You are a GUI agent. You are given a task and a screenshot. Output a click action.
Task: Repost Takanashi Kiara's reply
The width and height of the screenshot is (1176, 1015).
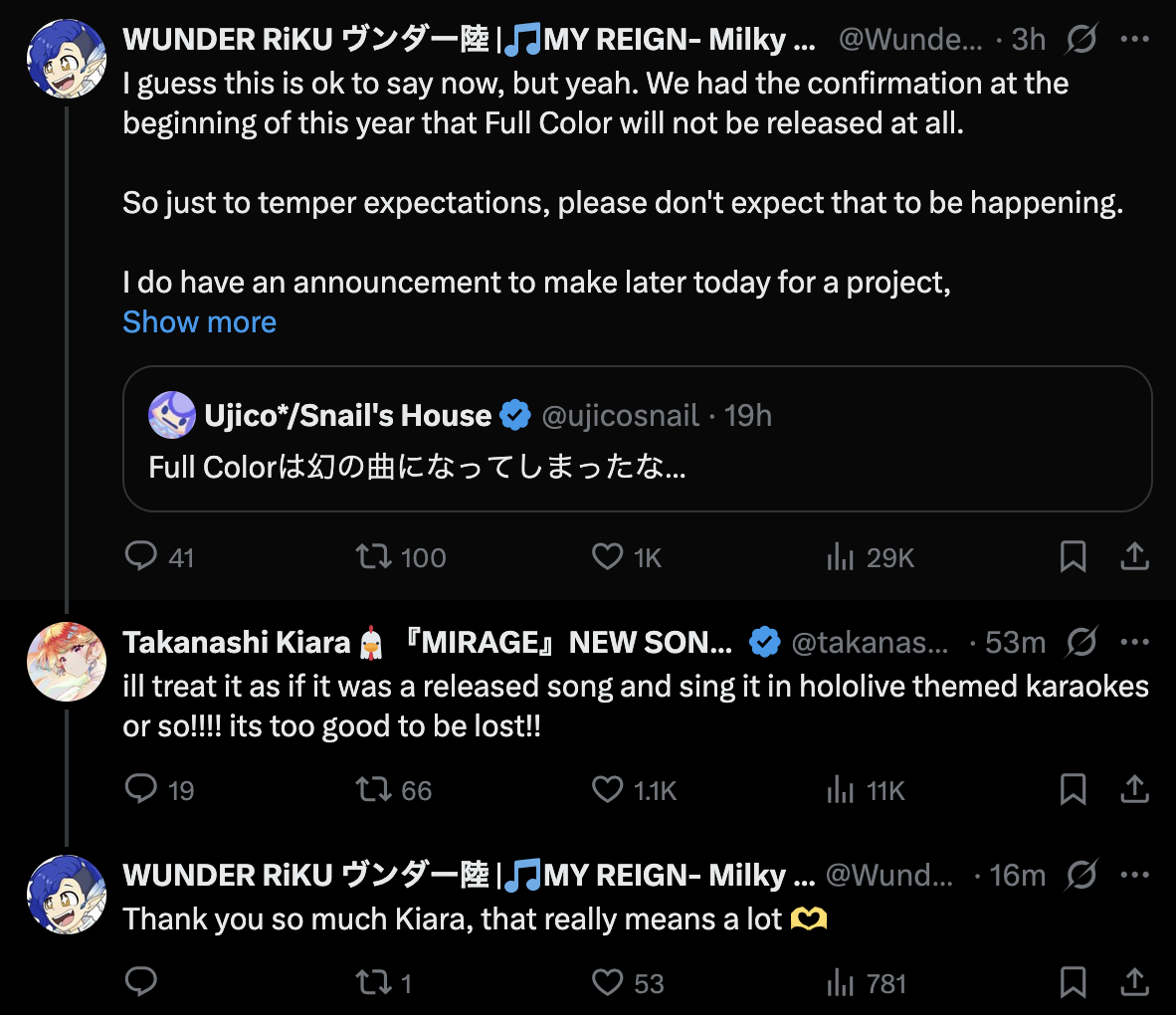click(x=374, y=790)
